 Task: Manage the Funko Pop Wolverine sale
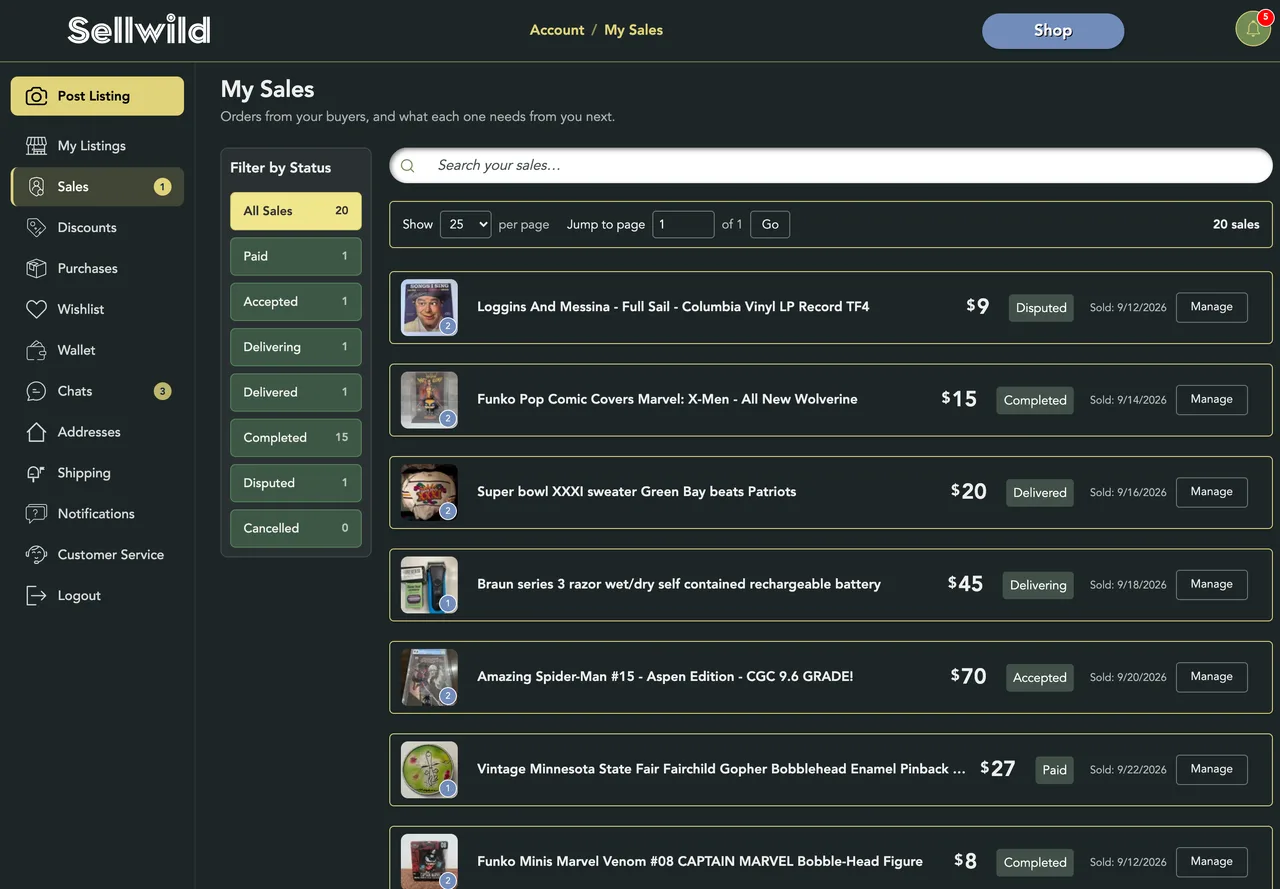coord(1212,400)
